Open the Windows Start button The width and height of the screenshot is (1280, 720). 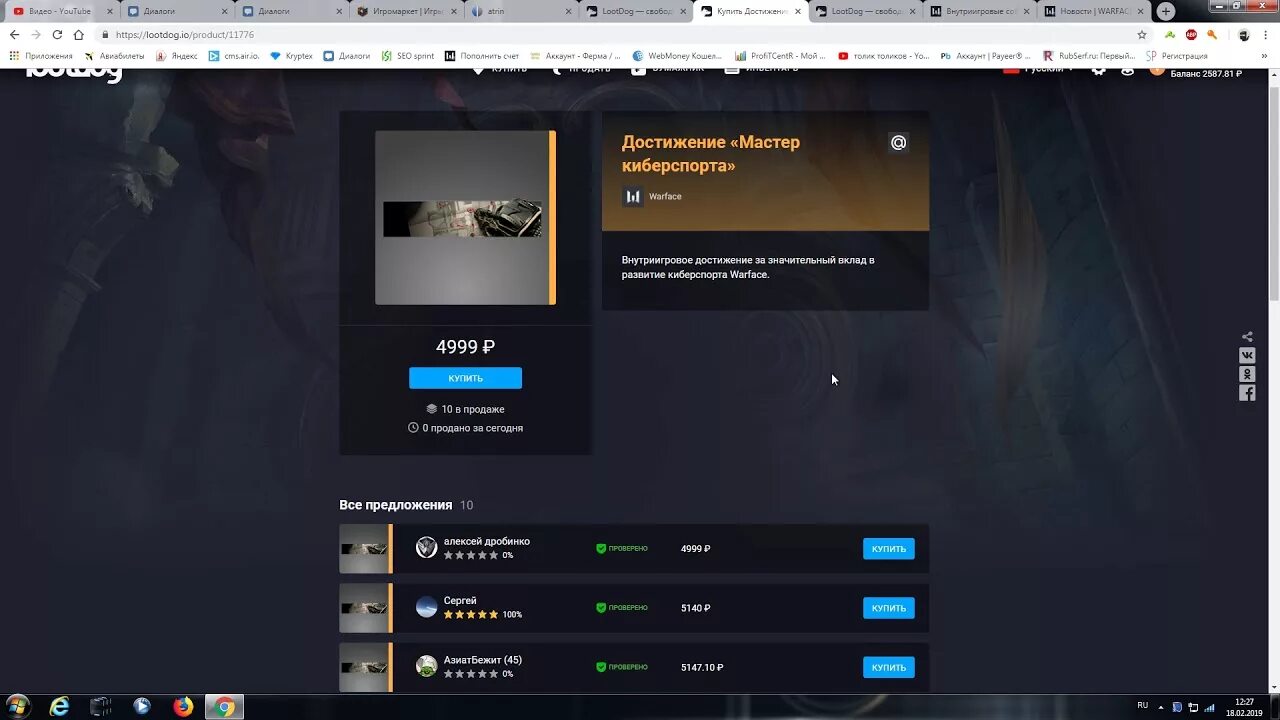tap(18, 706)
